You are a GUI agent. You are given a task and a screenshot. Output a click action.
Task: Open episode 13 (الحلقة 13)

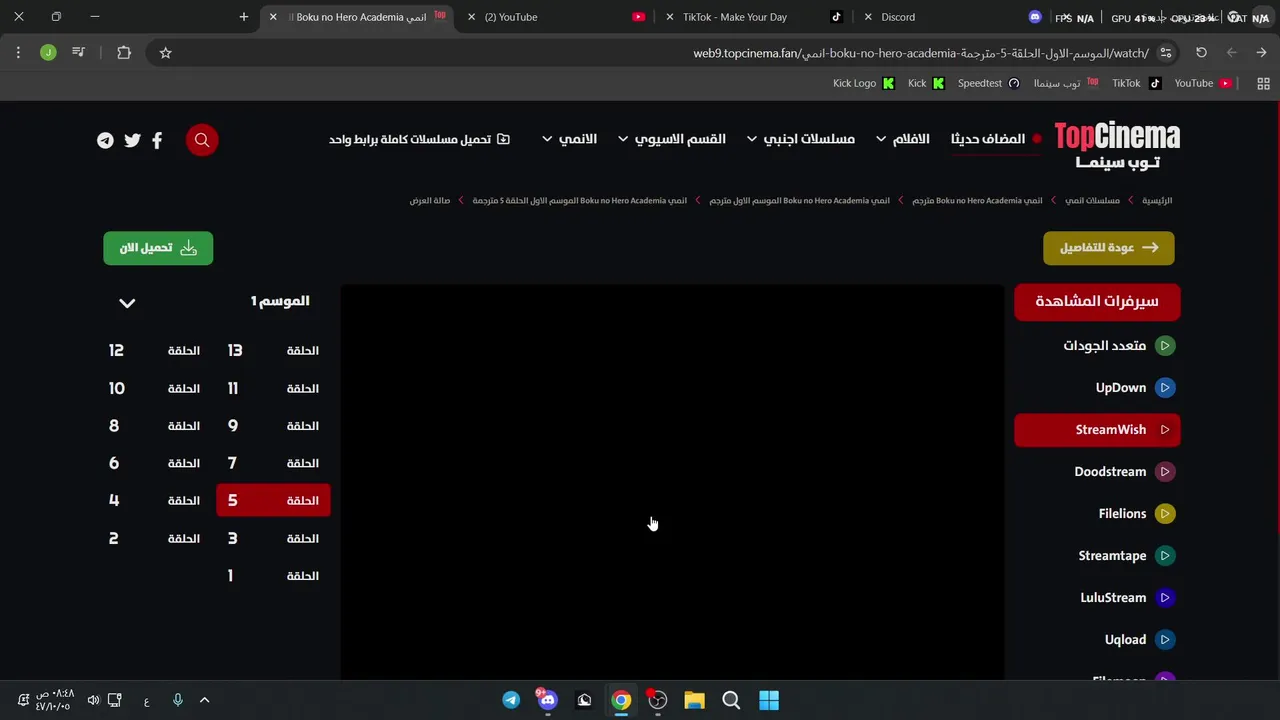coord(273,351)
